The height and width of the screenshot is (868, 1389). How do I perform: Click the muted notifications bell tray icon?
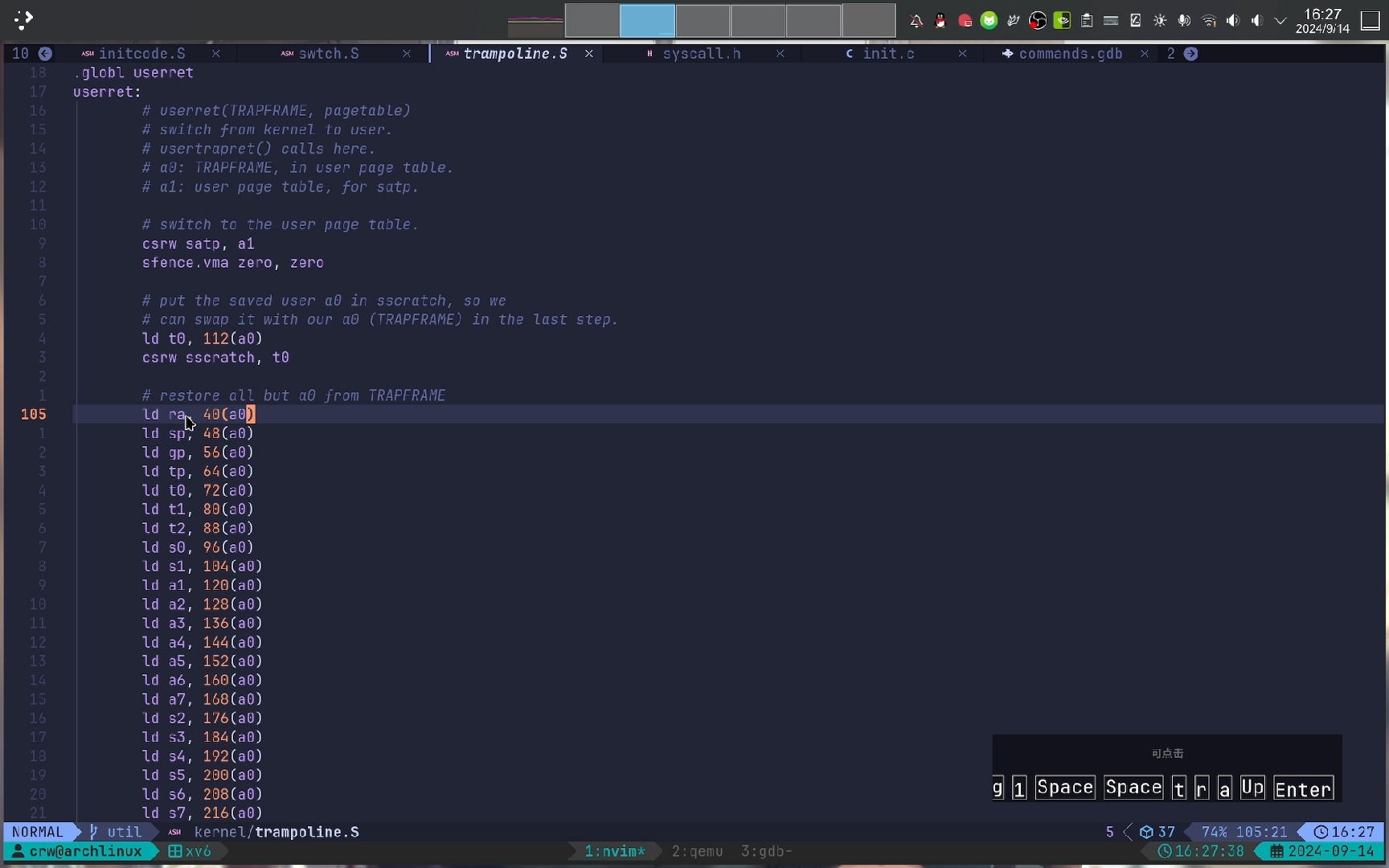916,21
